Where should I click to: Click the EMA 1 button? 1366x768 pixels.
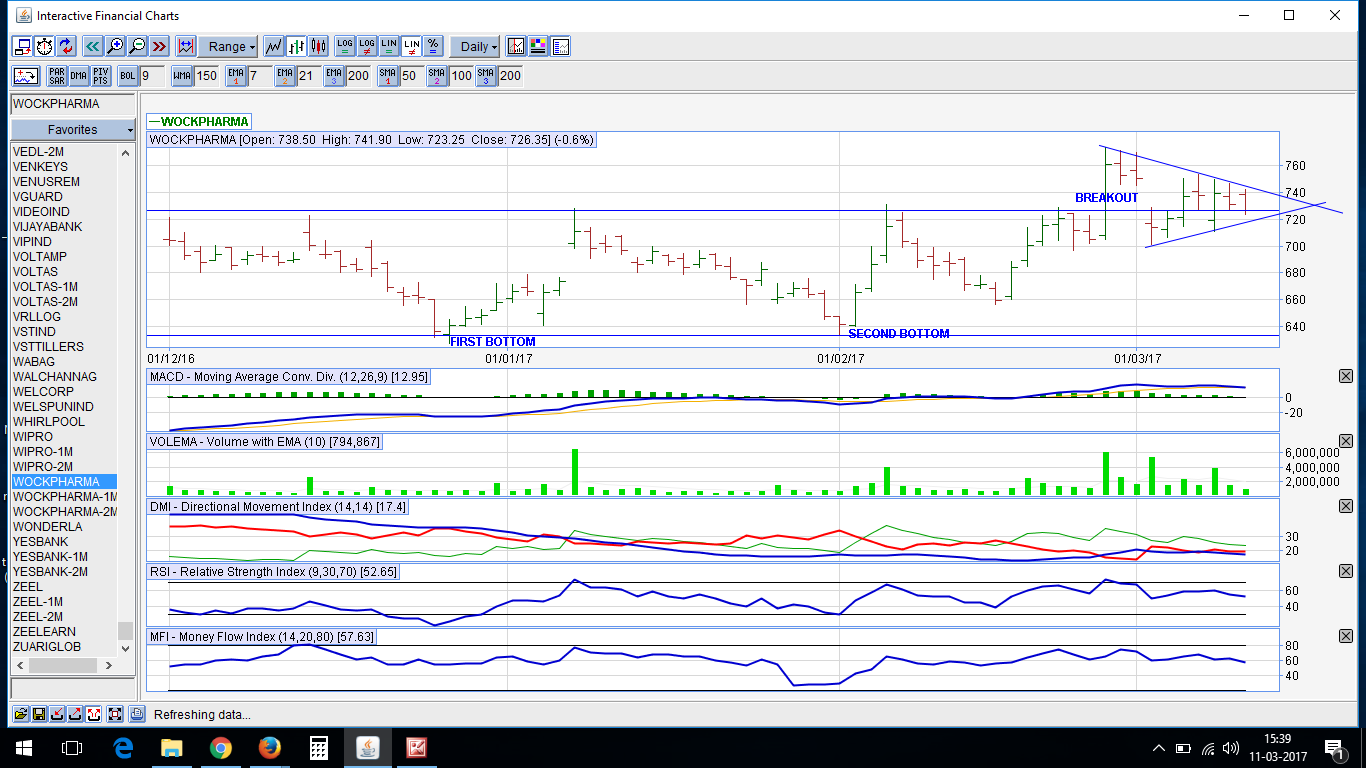click(236, 75)
